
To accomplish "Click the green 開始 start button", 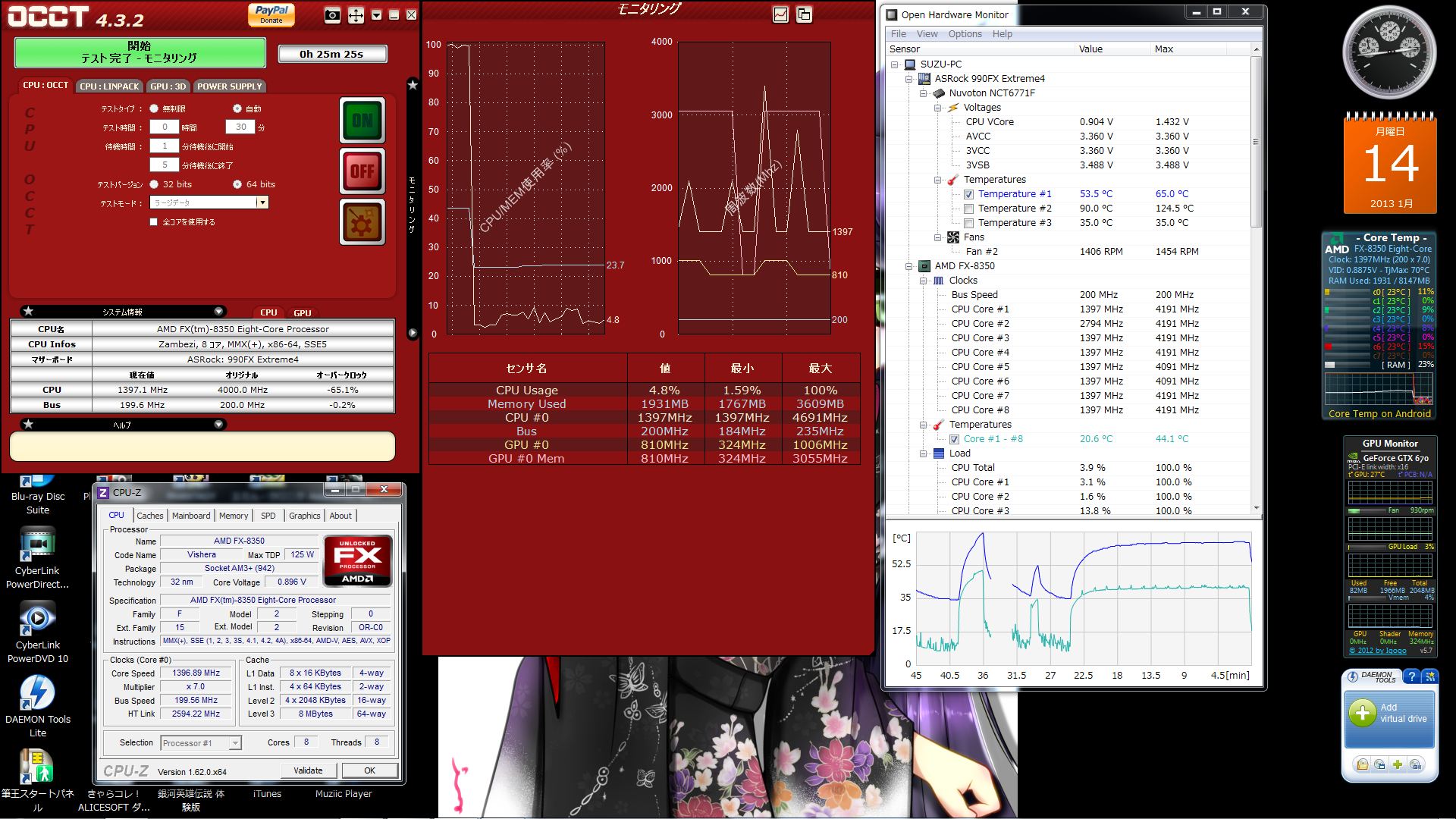I will 140,52.
